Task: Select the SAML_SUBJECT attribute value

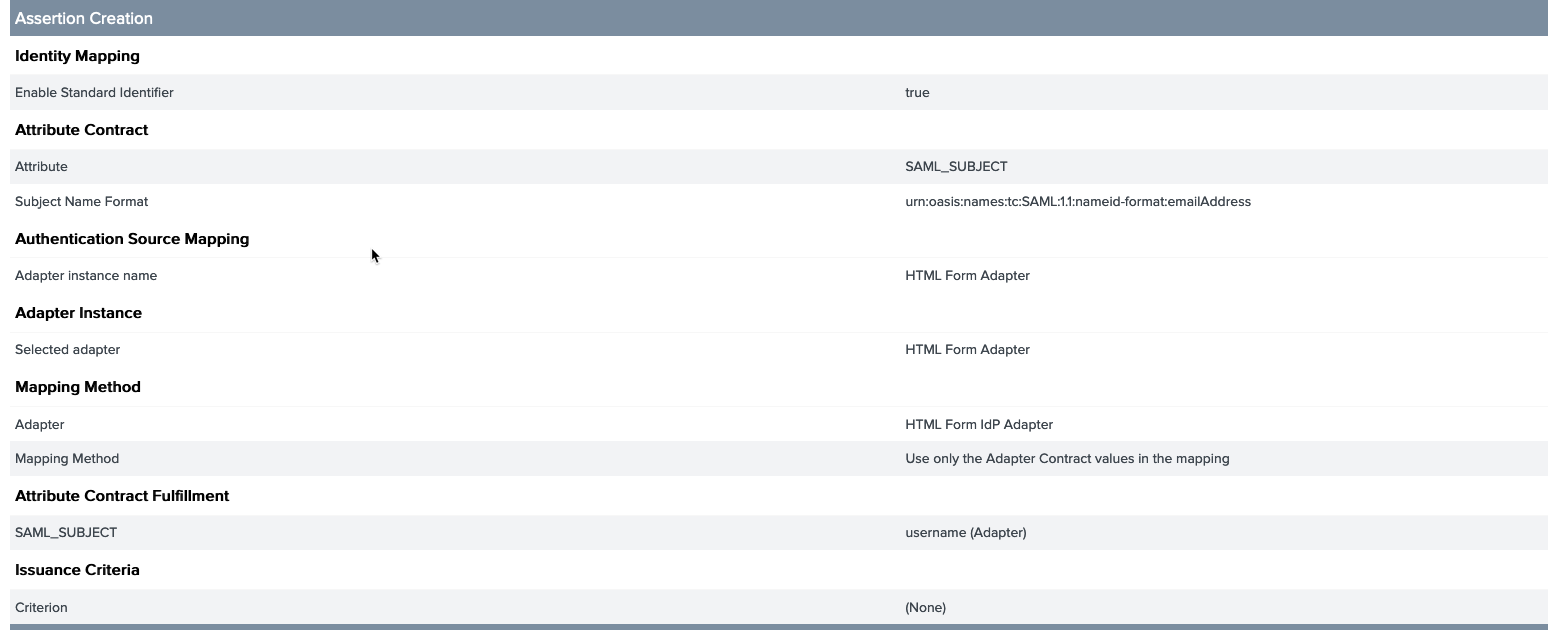Action: coord(955,166)
